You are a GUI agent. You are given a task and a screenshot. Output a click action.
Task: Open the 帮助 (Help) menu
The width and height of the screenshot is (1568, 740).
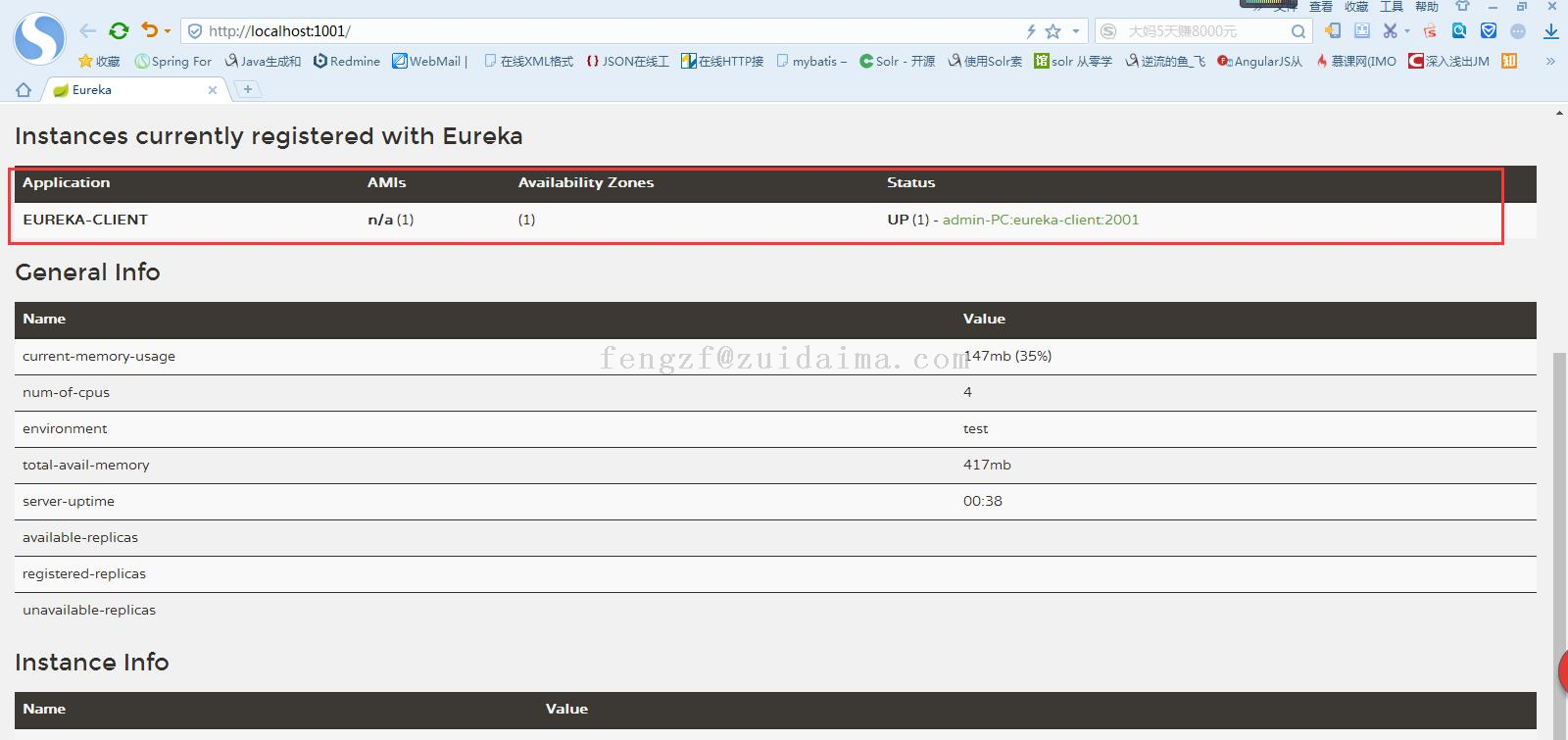pos(1427,7)
